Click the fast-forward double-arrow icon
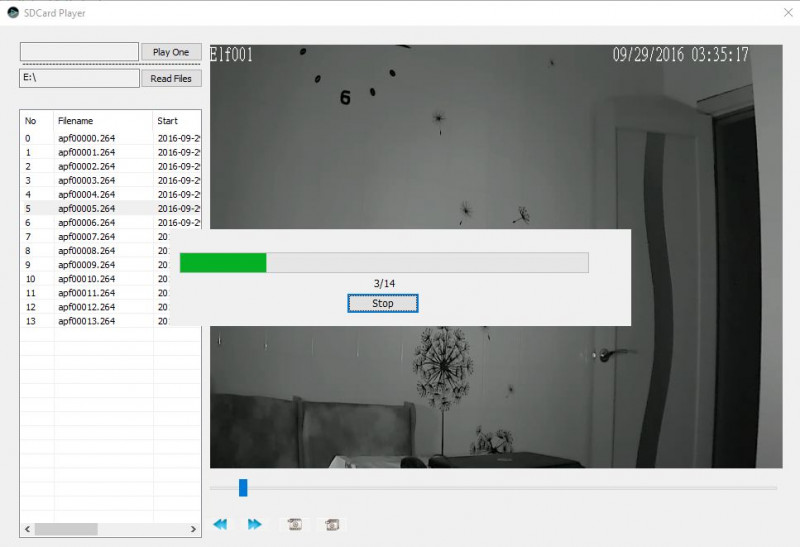800x547 pixels. click(x=254, y=524)
